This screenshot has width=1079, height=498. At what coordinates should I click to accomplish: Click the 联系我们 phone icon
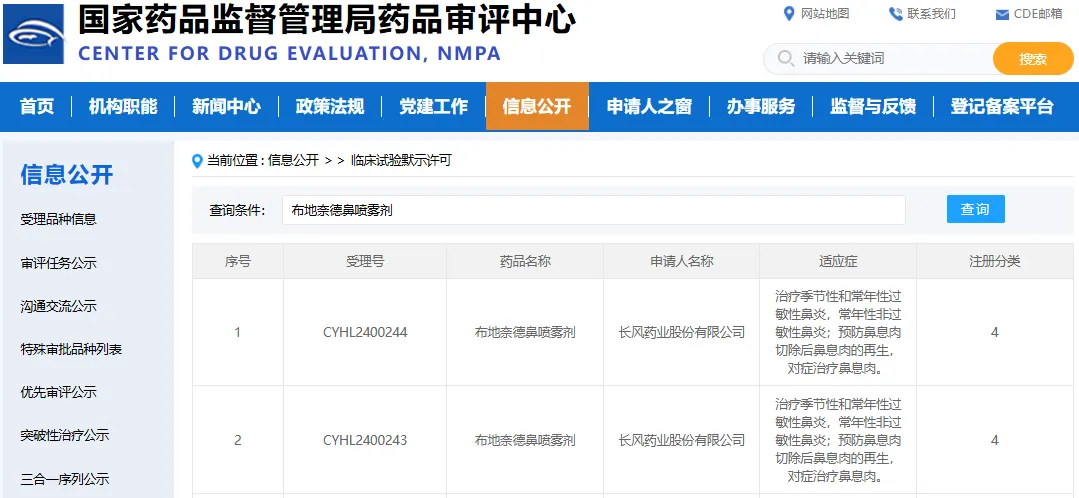point(895,13)
